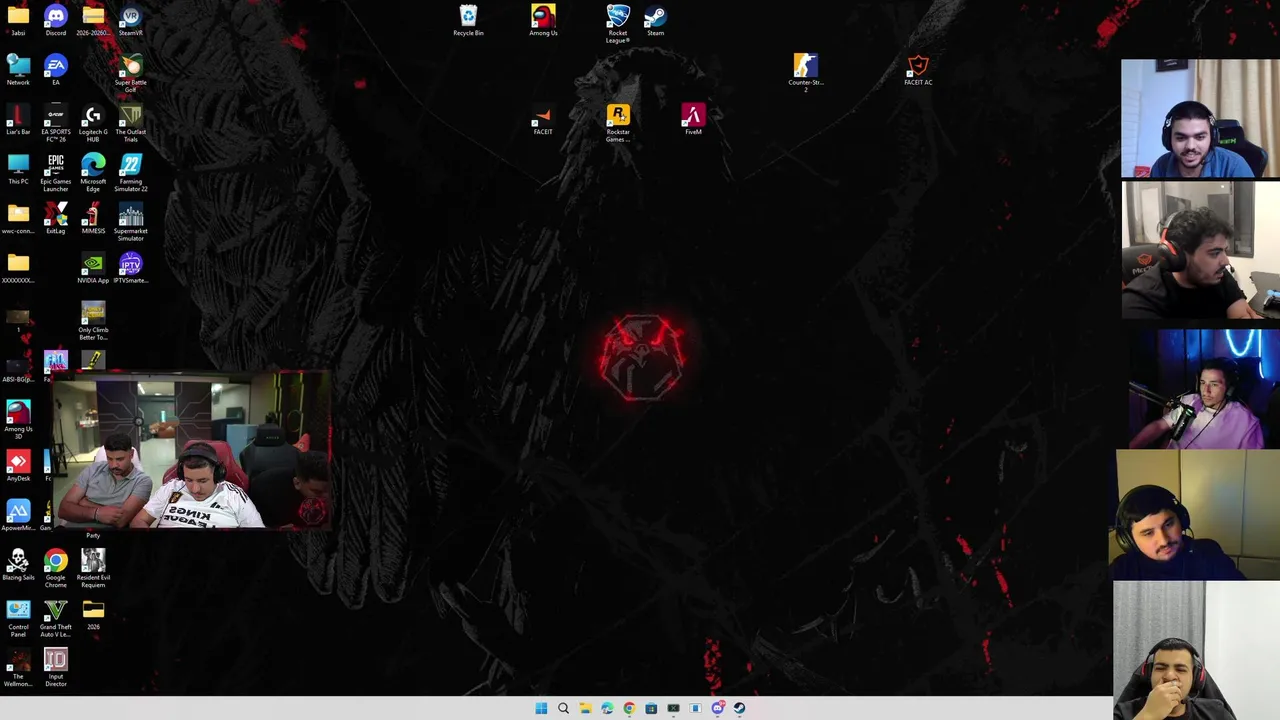
Task: Launch Liar's Bar game shortcut
Action: (18, 120)
